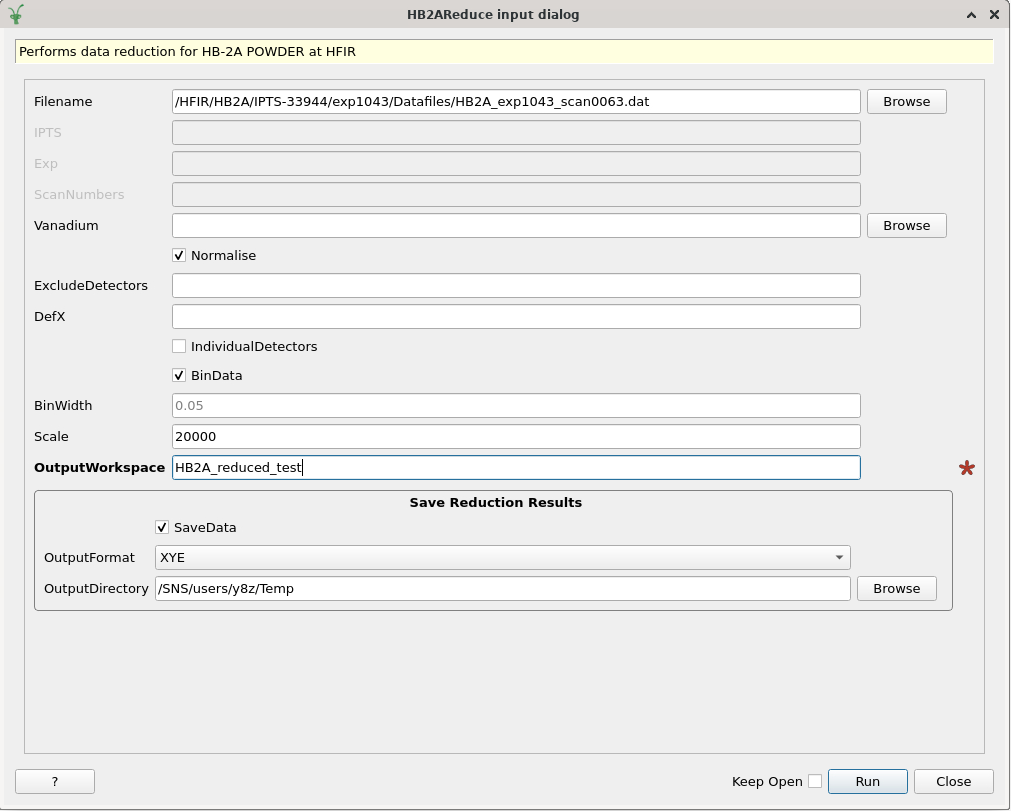The width and height of the screenshot is (1011, 811).
Task: Click the title bar roll-up arrow icon
Action: point(971,15)
